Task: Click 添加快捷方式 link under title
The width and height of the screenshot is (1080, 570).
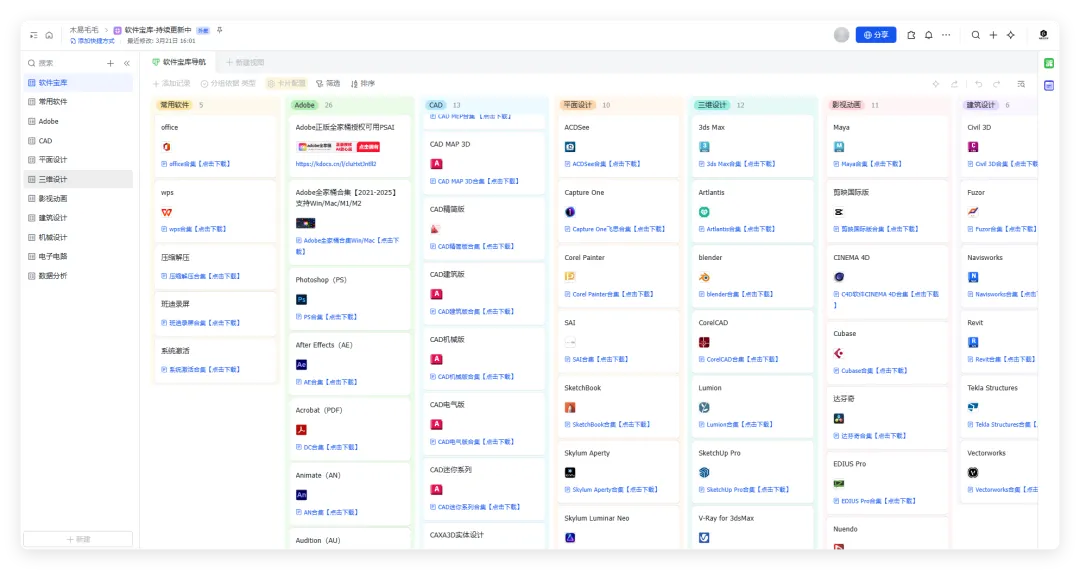Action: coord(92,41)
